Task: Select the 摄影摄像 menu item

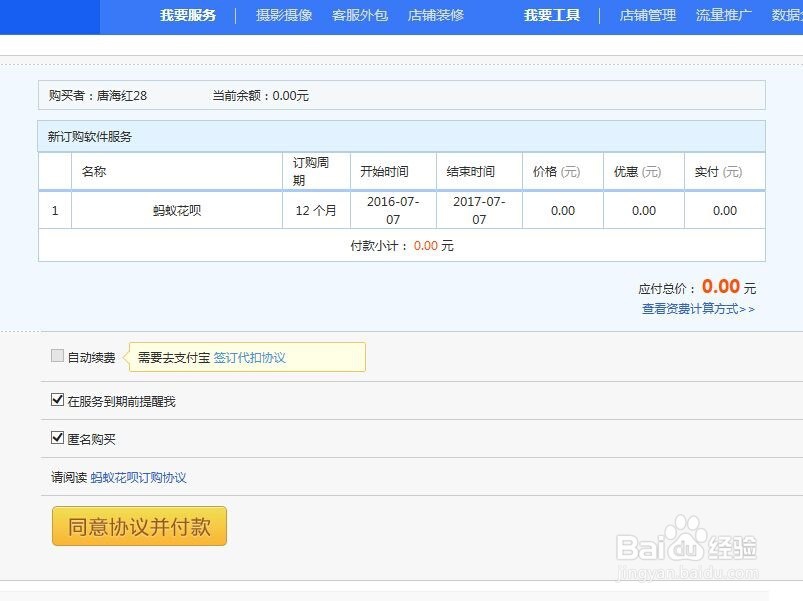Action: pos(281,16)
